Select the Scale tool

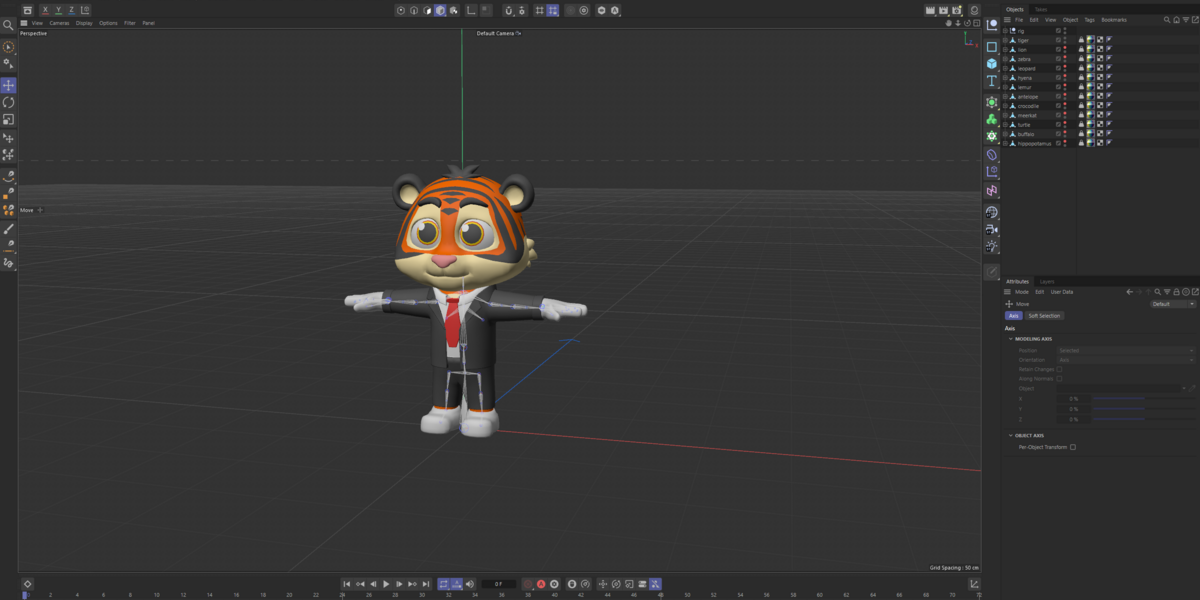[8, 119]
